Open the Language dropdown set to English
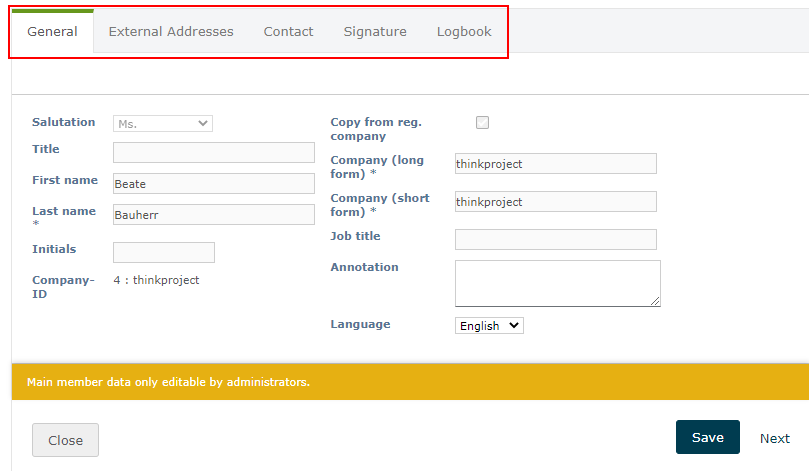The image size is (809, 471). 489,326
